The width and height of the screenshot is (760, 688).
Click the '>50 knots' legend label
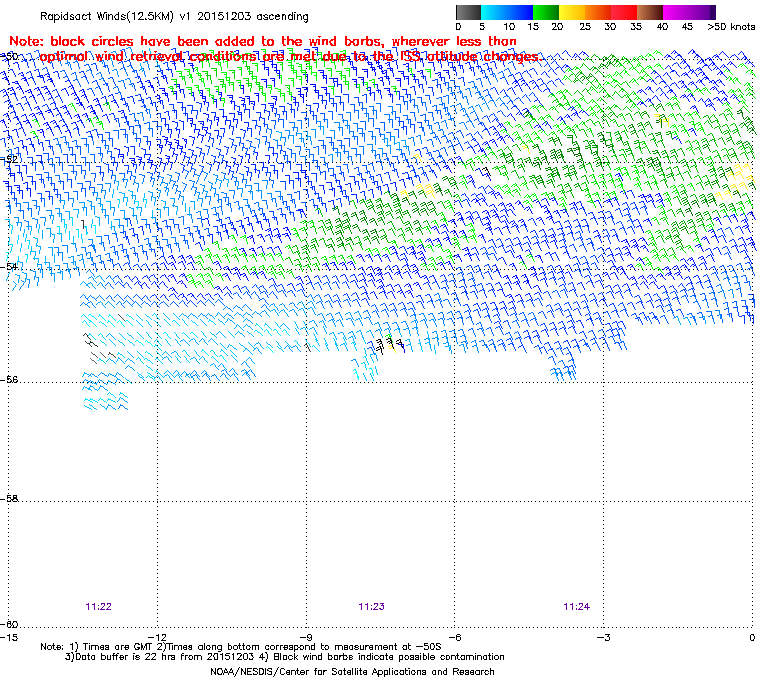[x=731, y=27]
